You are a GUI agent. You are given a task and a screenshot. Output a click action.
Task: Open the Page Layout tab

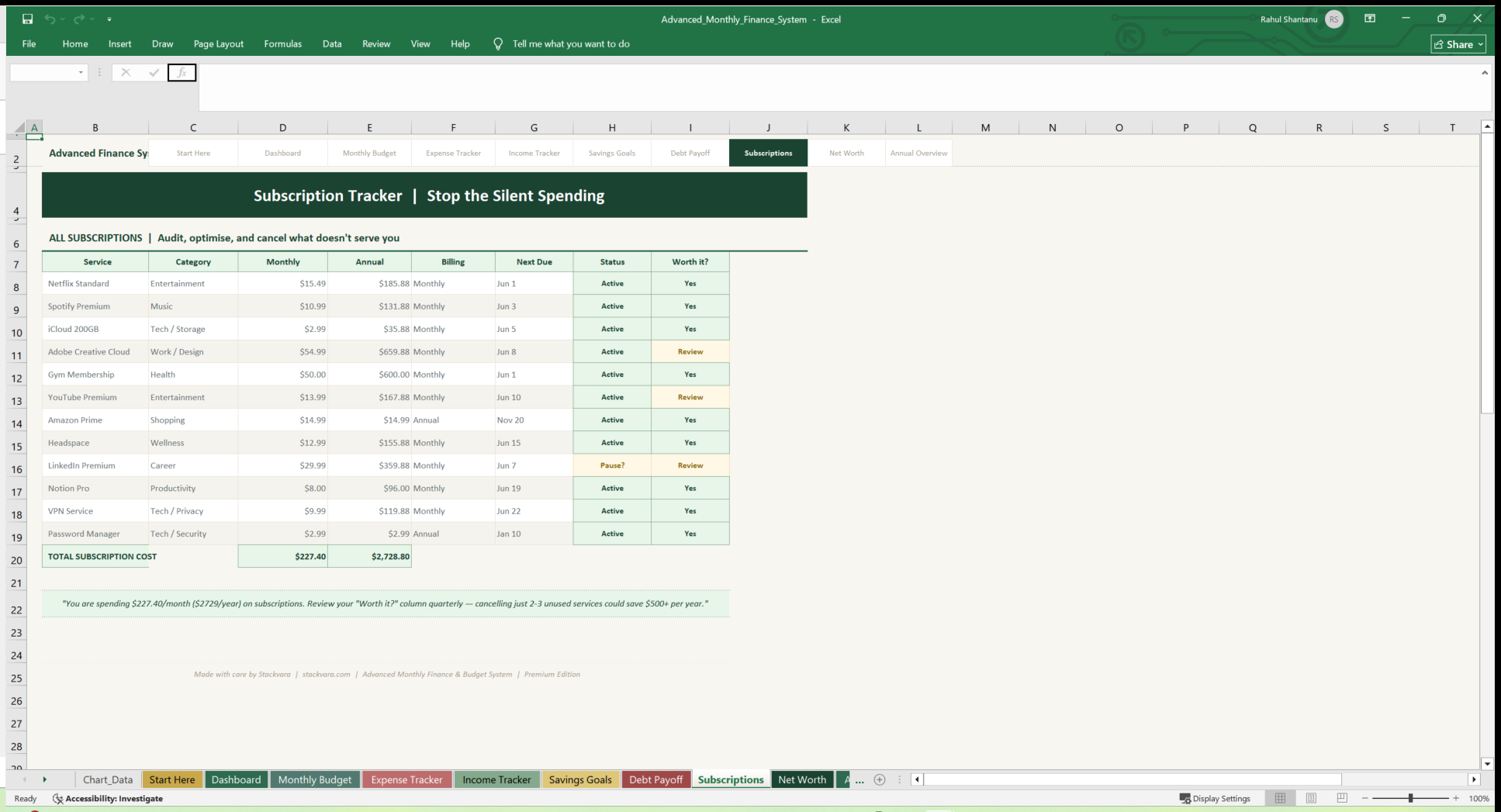pyautogui.click(x=219, y=44)
